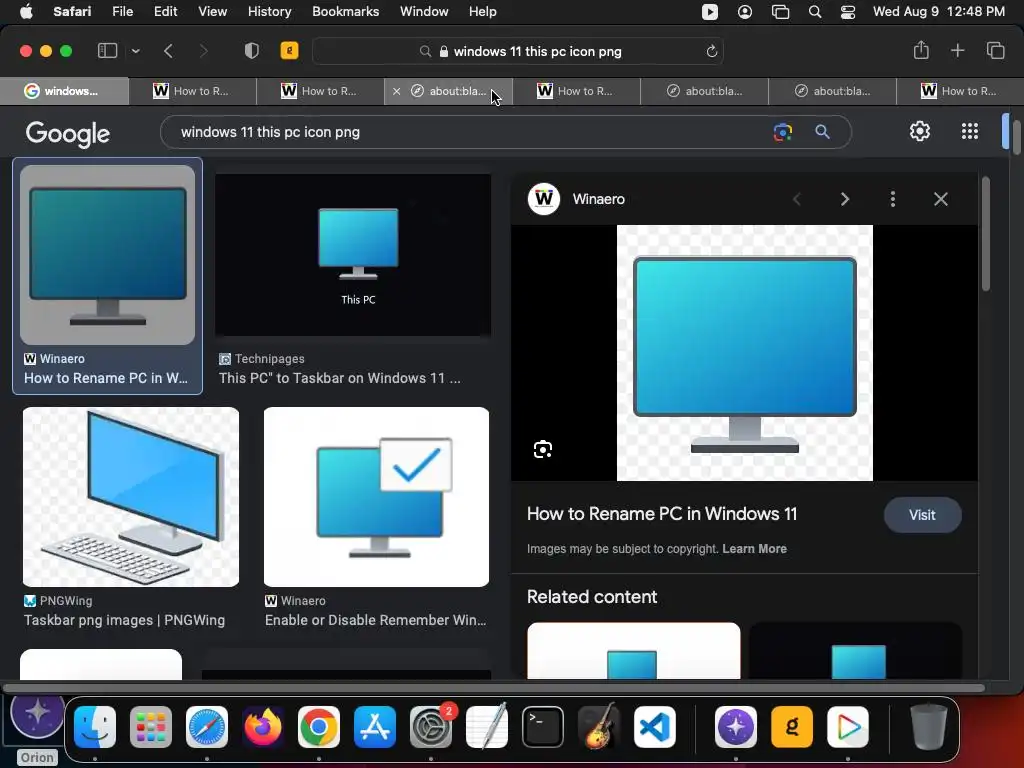
Task: Open 'How to Rename PC in W...' link
Action: pyautogui.click(x=106, y=378)
